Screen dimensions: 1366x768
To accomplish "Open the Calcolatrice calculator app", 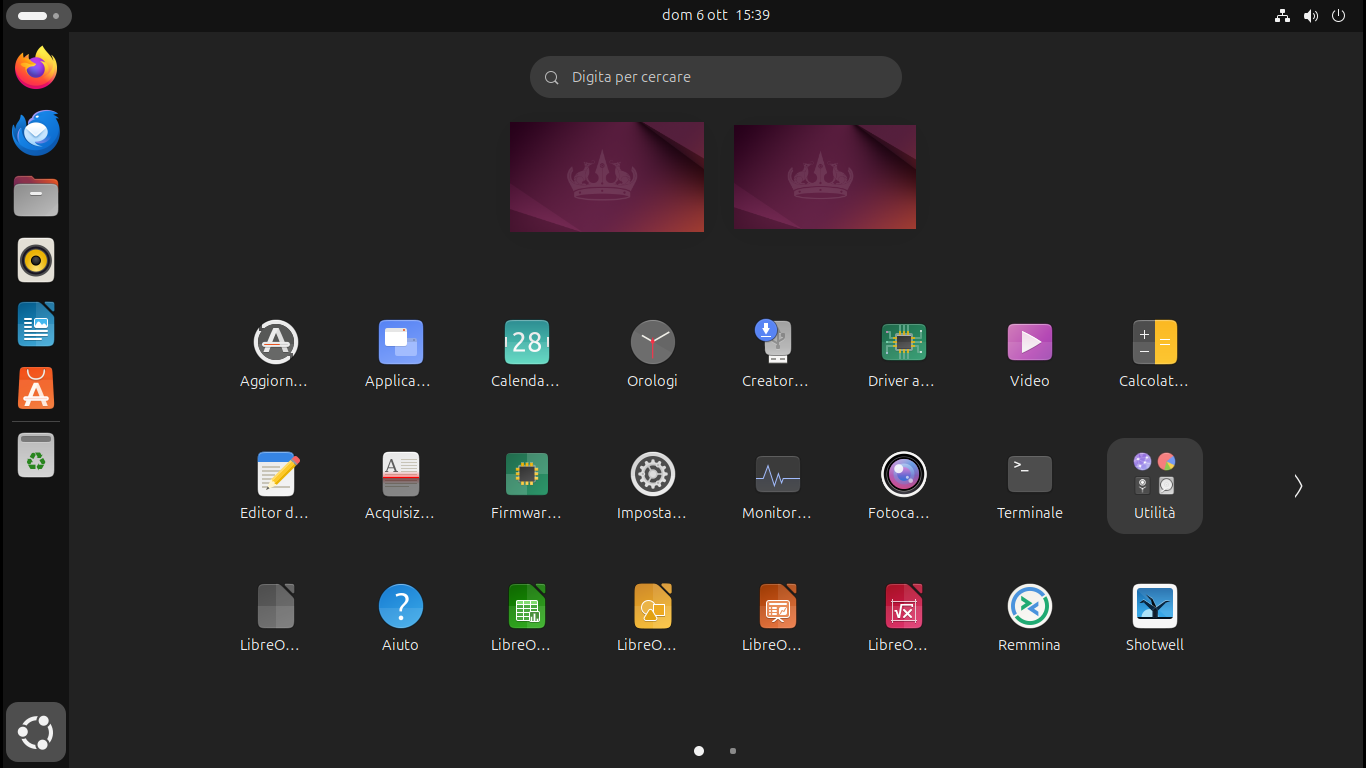I will [x=1154, y=343].
